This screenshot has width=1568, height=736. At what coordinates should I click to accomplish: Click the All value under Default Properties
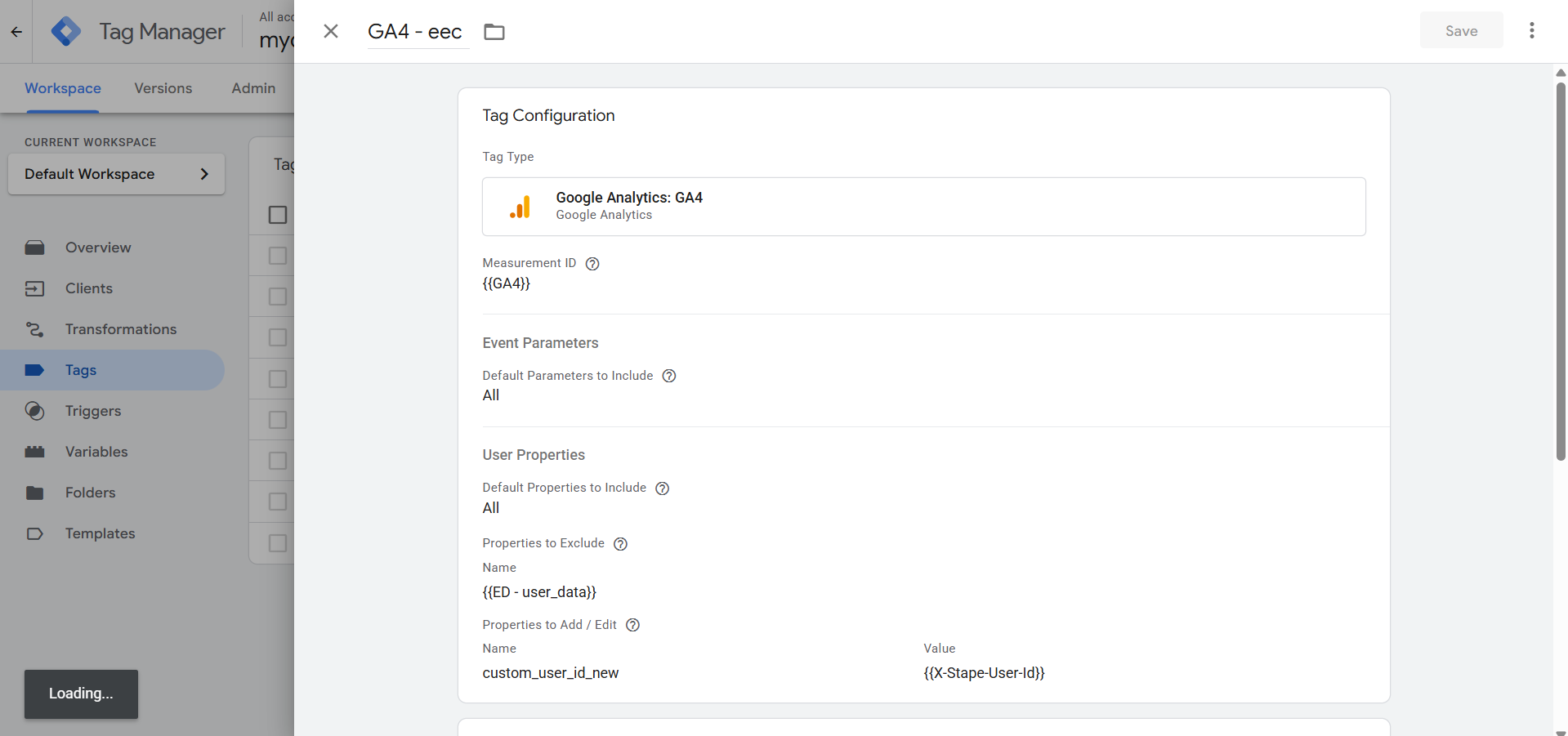coord(491,508)
